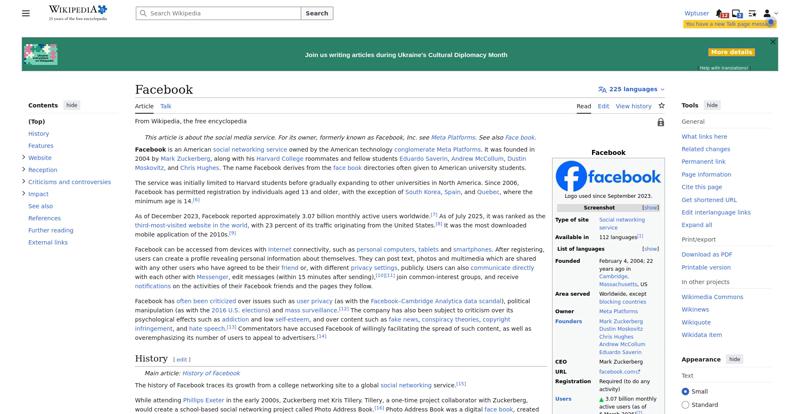Open the 225 languages dropdown

tap(632, 89)
